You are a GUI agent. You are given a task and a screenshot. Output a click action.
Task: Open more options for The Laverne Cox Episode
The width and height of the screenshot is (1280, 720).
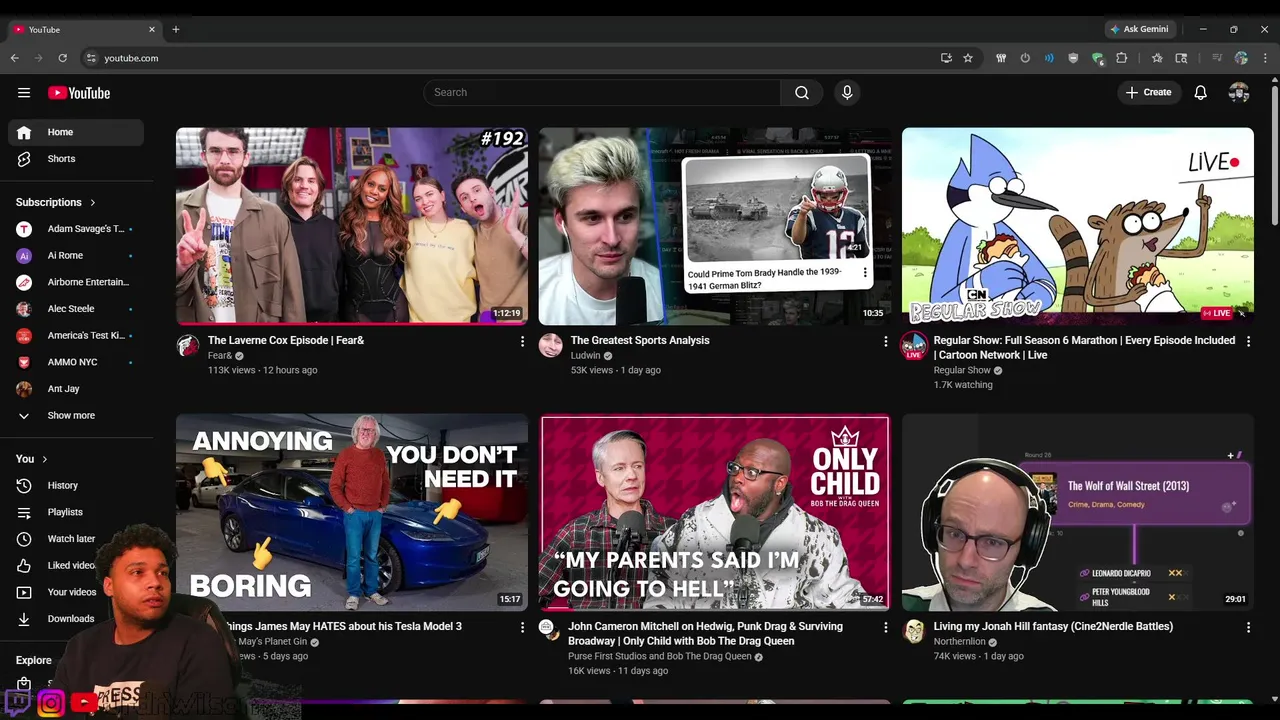click(522, 341)
